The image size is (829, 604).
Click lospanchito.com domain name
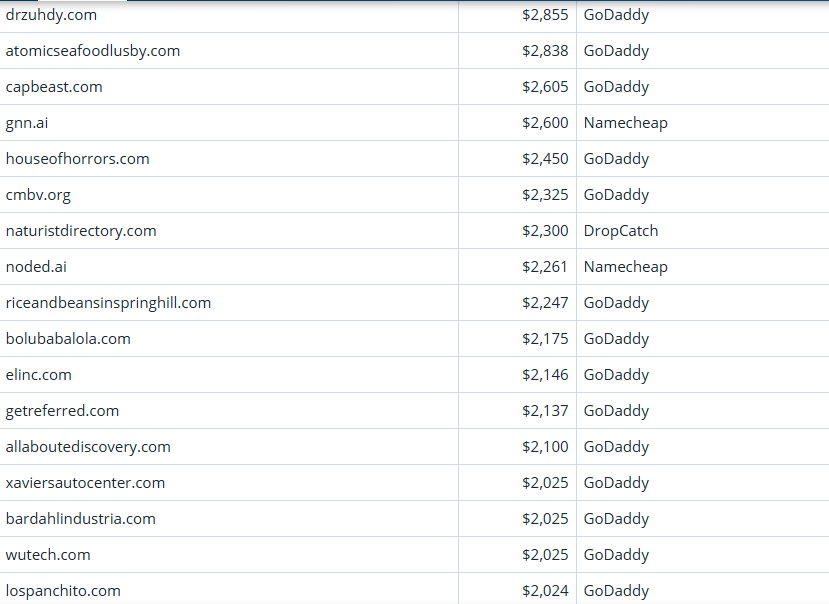[x=63, y=591]
